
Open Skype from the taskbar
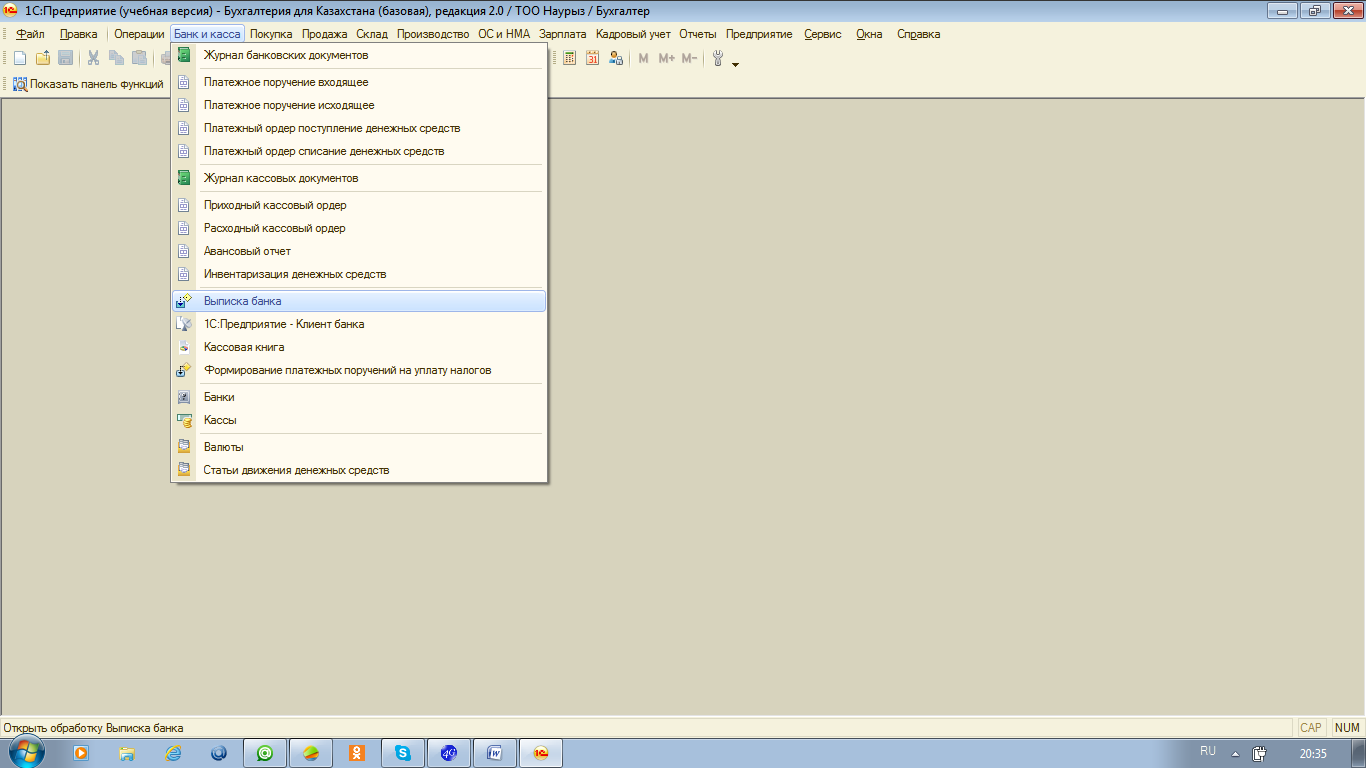point(403,752)
